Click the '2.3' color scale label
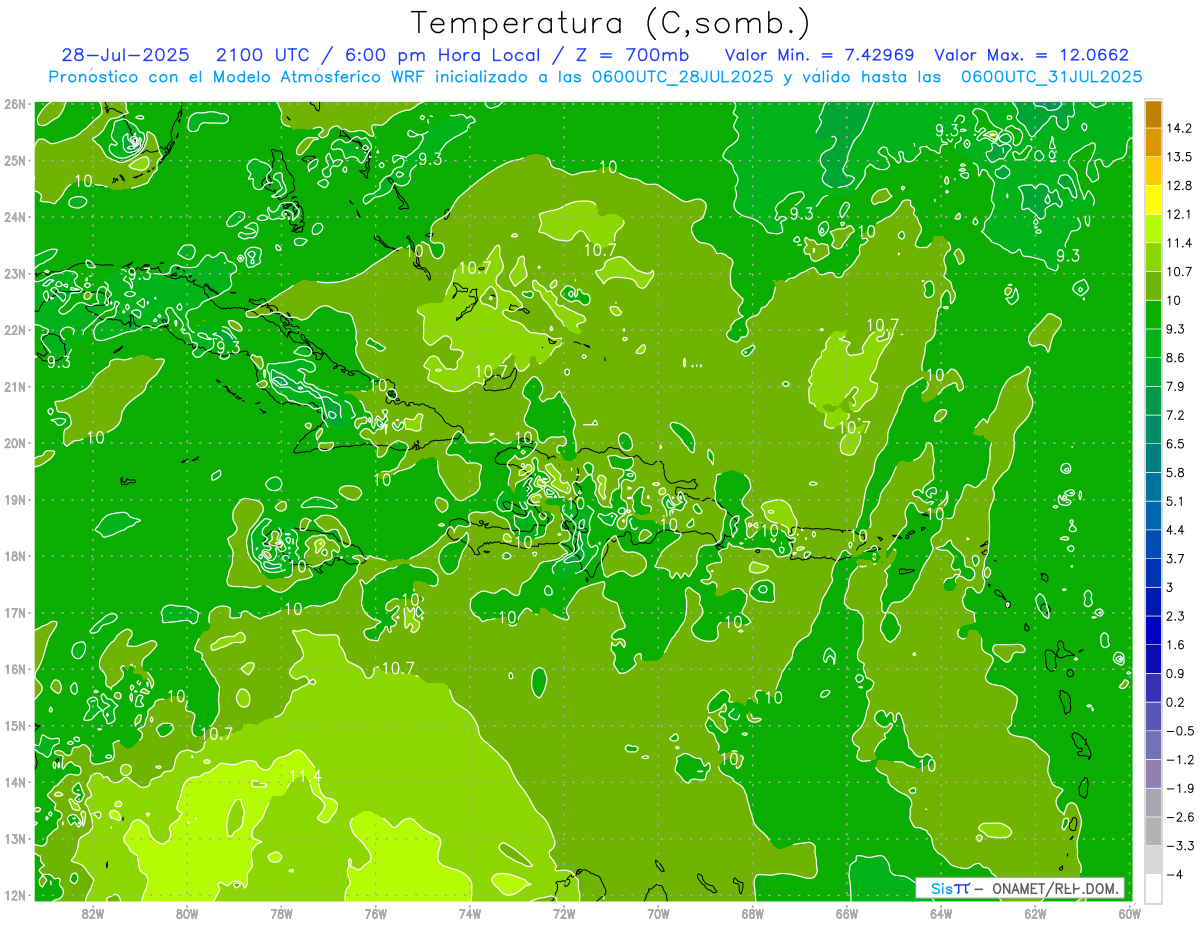This screenshot has width=1200, height=927. point(1177,616)
